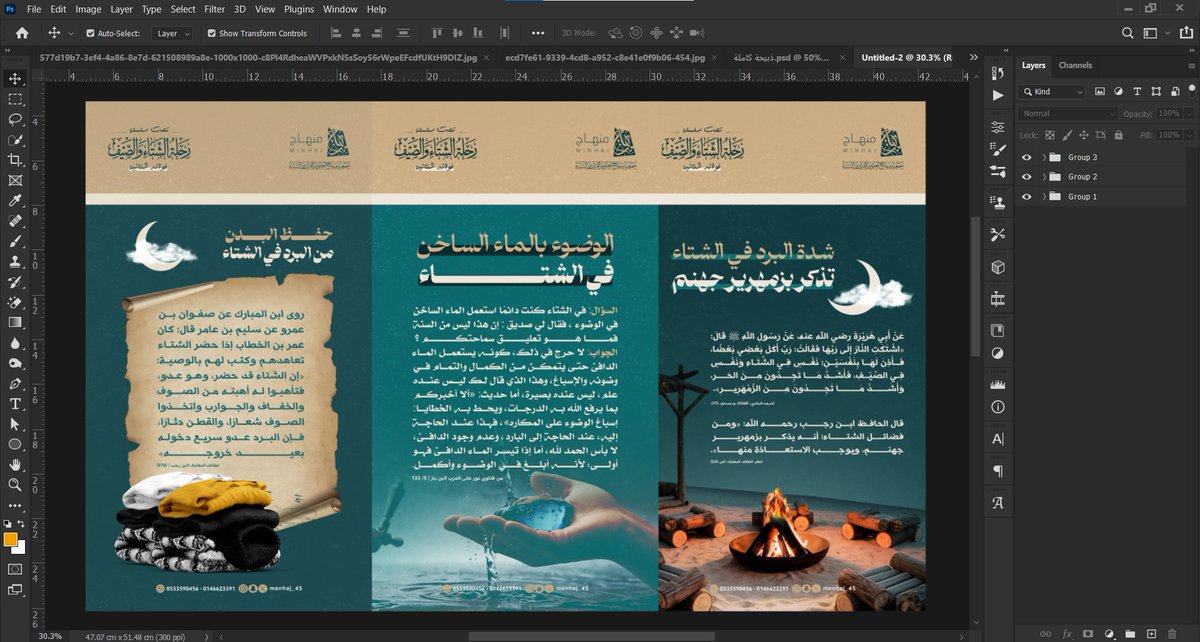Select the Zoom magnifier tool
Viewport: 1200px width, 642px height.
pos(15,485)
